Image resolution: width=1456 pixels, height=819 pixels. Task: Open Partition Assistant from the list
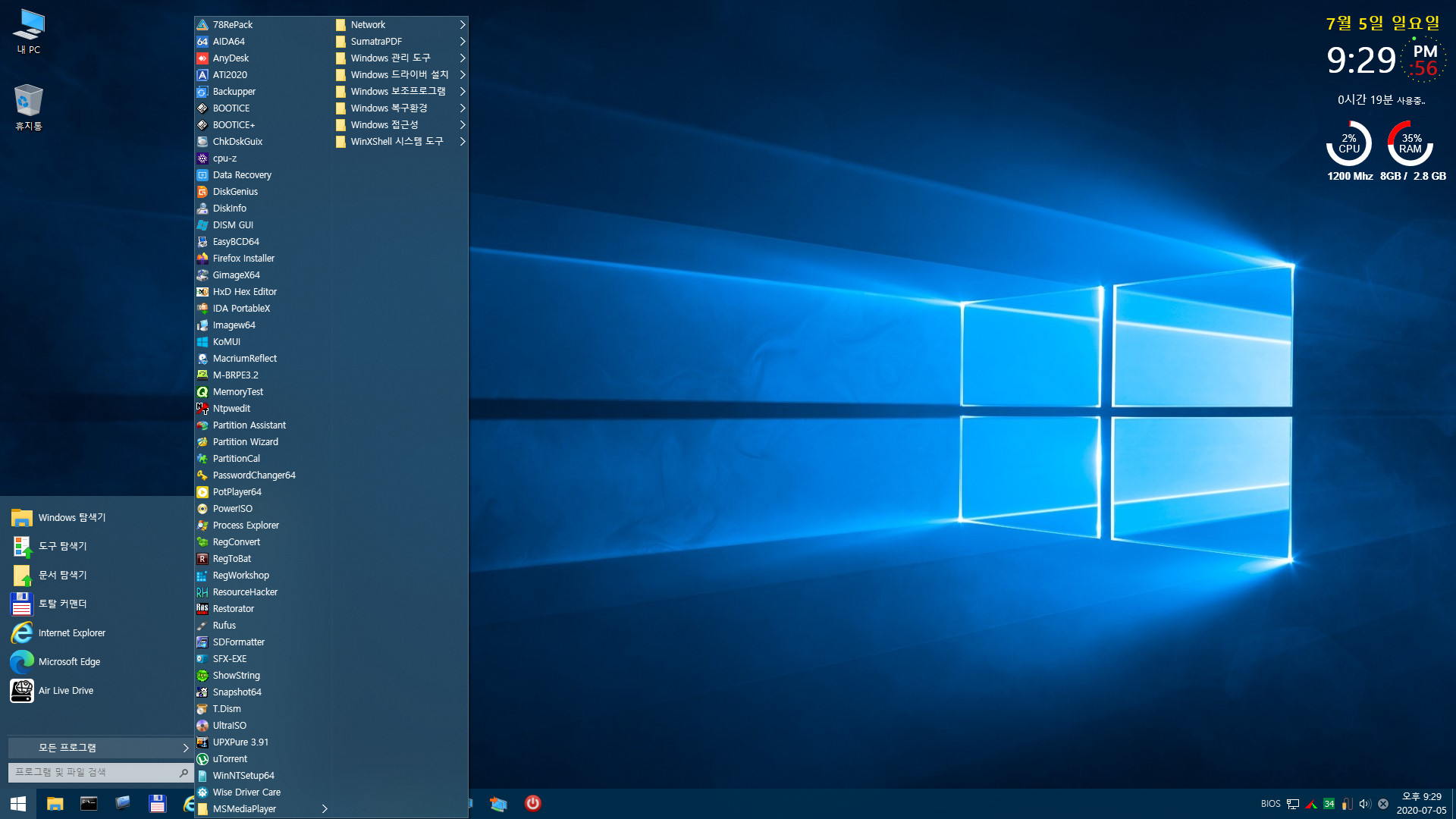[x=262, y=425]
